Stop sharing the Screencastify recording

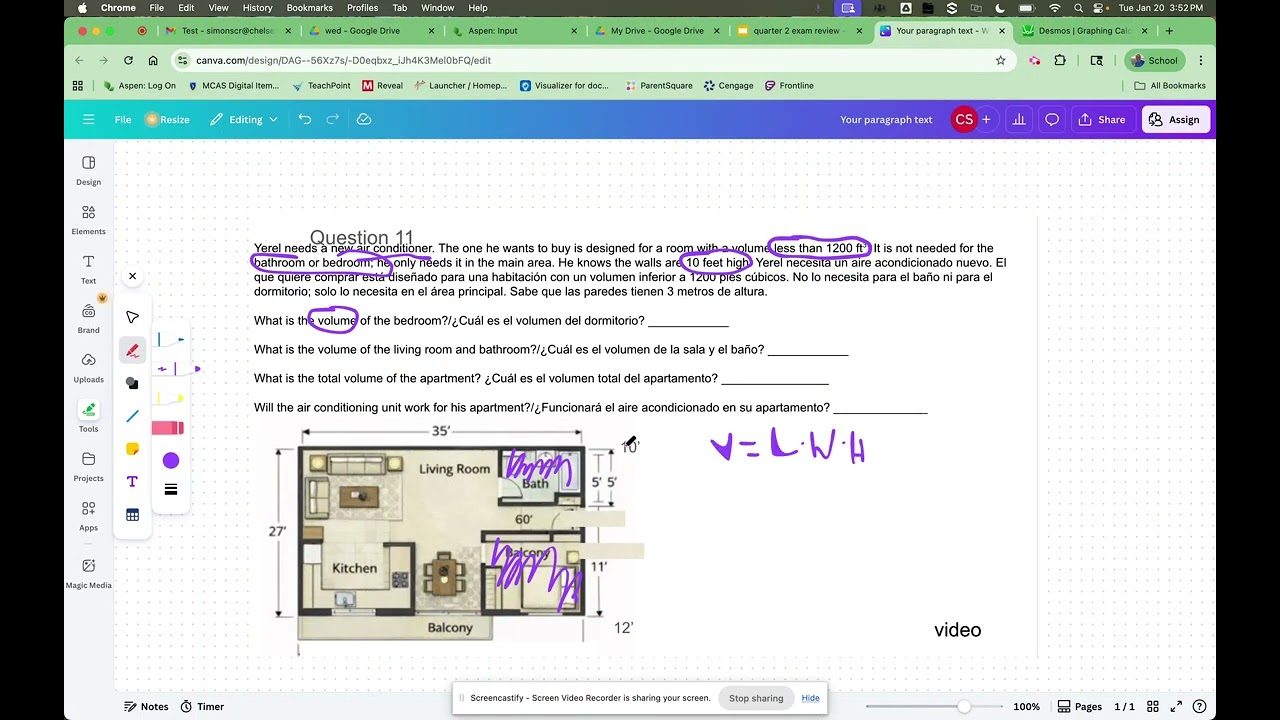pos(756,698)
